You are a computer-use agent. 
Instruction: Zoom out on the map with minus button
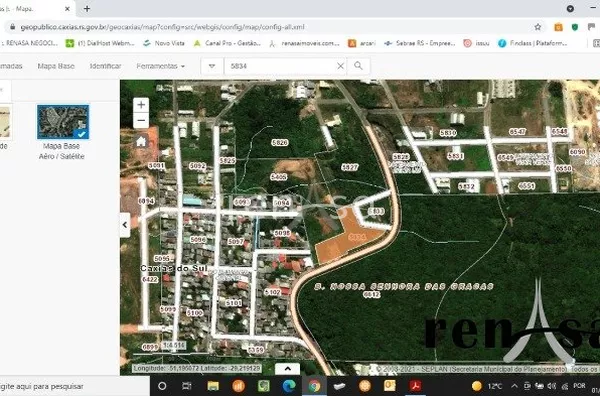pyautogui.click(x=141, y=121)
